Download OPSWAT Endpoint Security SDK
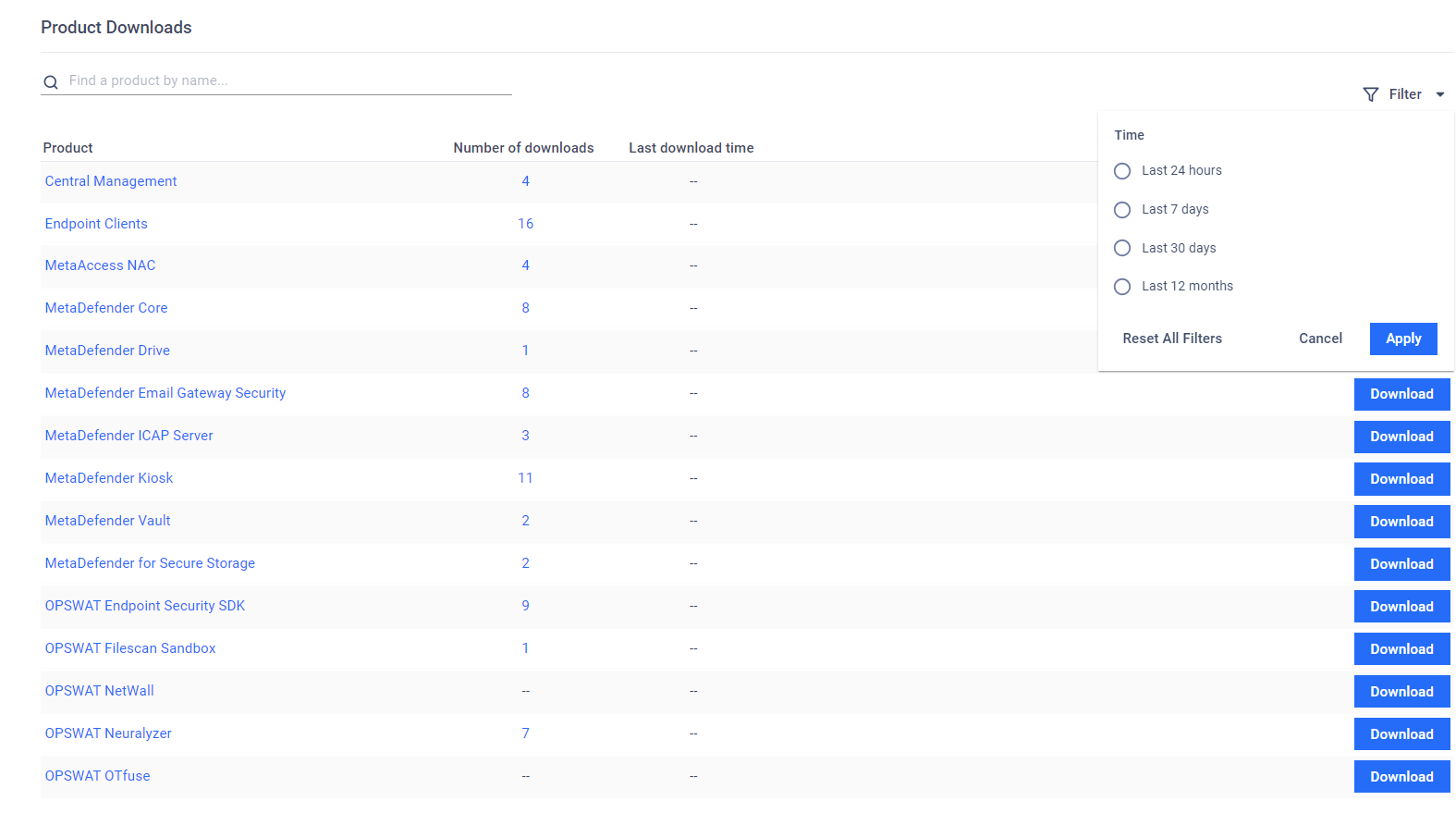1456x813 pixels. coord(1401,607)
